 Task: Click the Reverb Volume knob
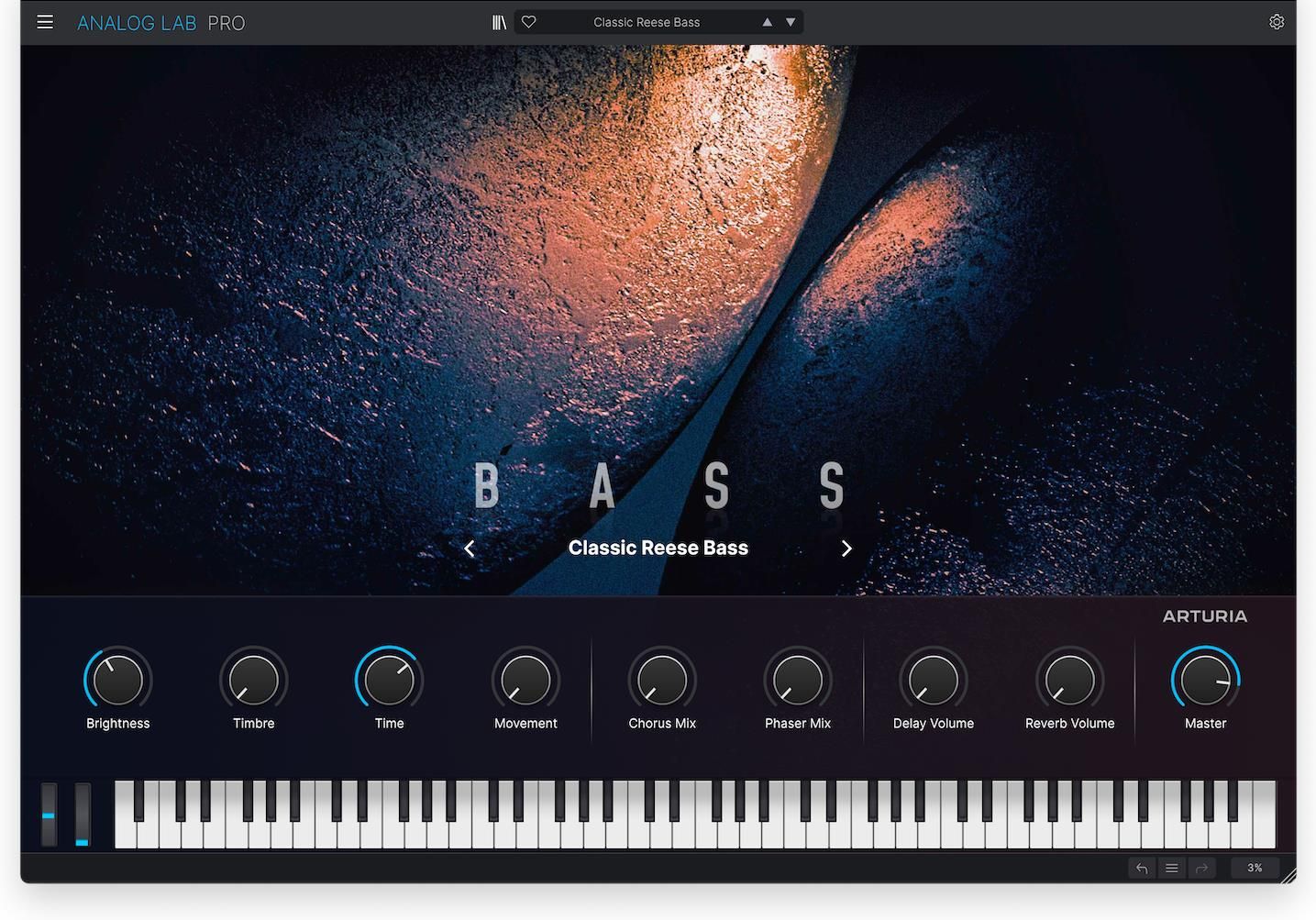click(1069, 680)
